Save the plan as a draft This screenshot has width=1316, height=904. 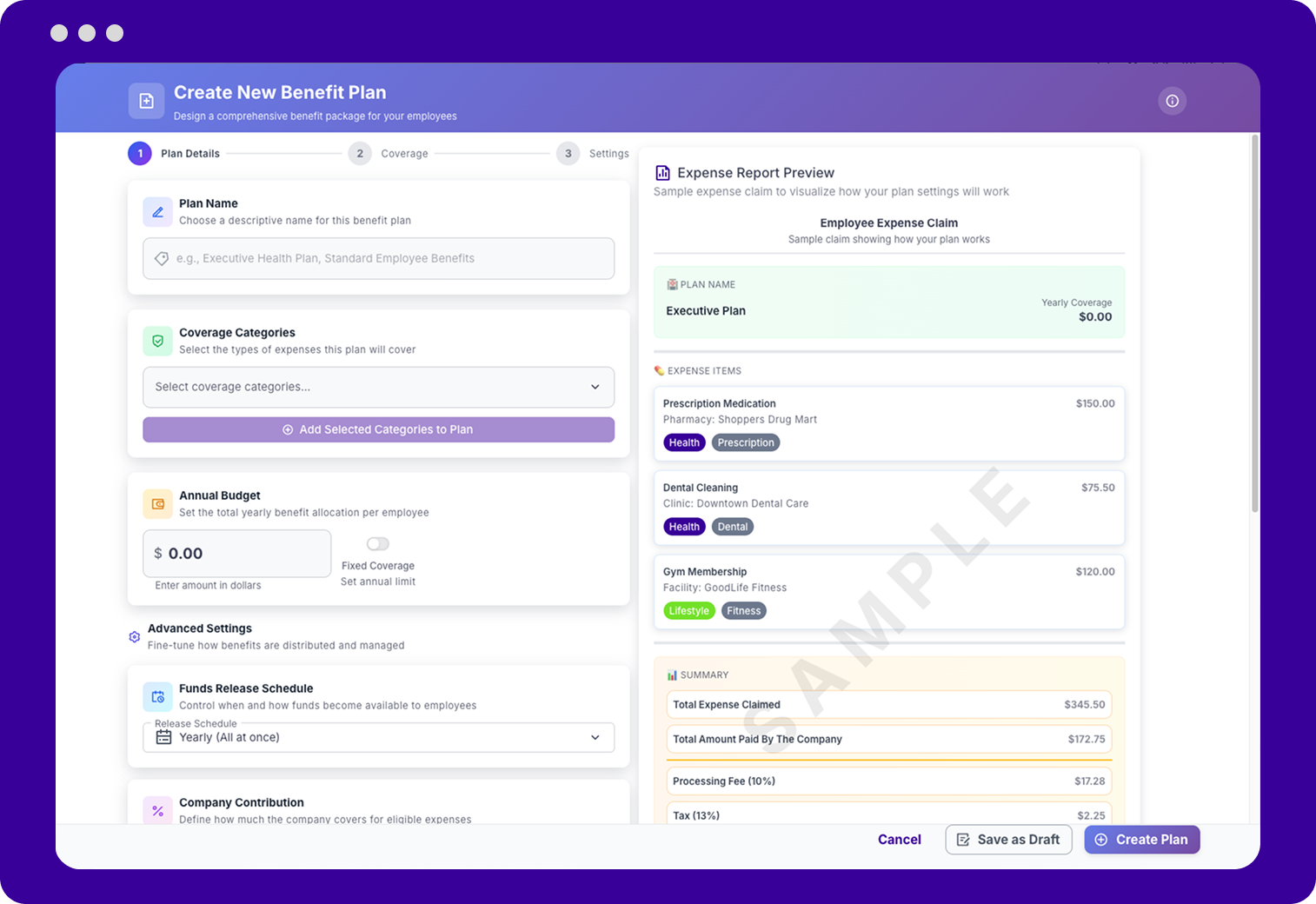coord(1008,840)
